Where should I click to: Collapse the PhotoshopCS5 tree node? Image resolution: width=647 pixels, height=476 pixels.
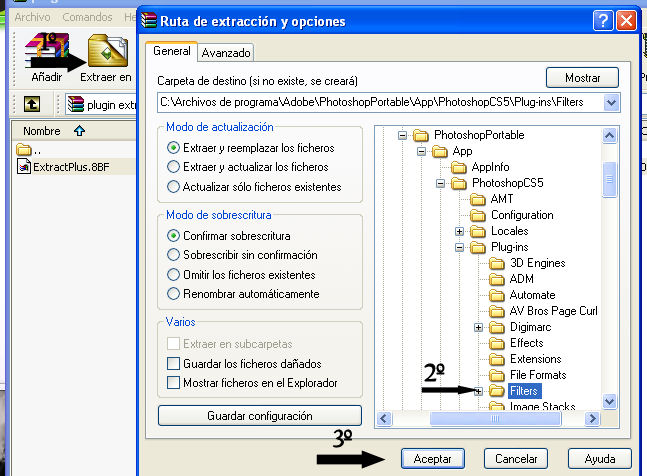tap(440, 184)
